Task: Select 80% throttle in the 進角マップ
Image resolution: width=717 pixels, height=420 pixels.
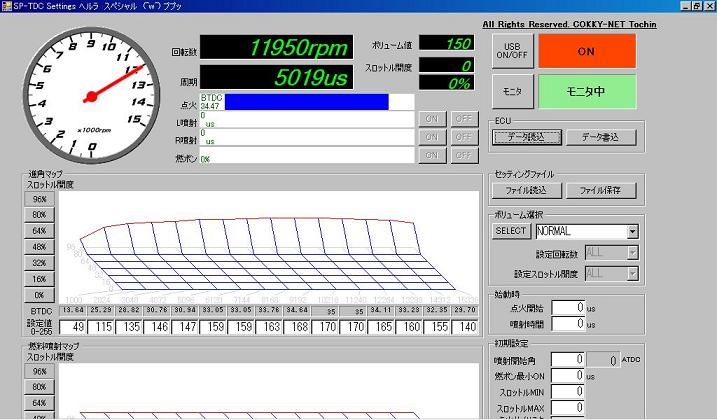Action: (x=39, y=215)
